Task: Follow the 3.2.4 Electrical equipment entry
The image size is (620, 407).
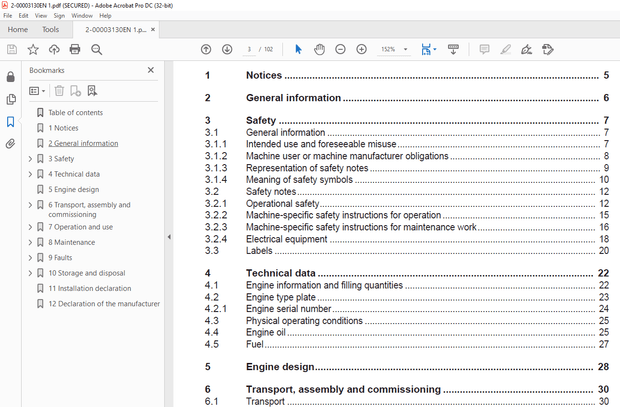Action: tap(407, 239)
